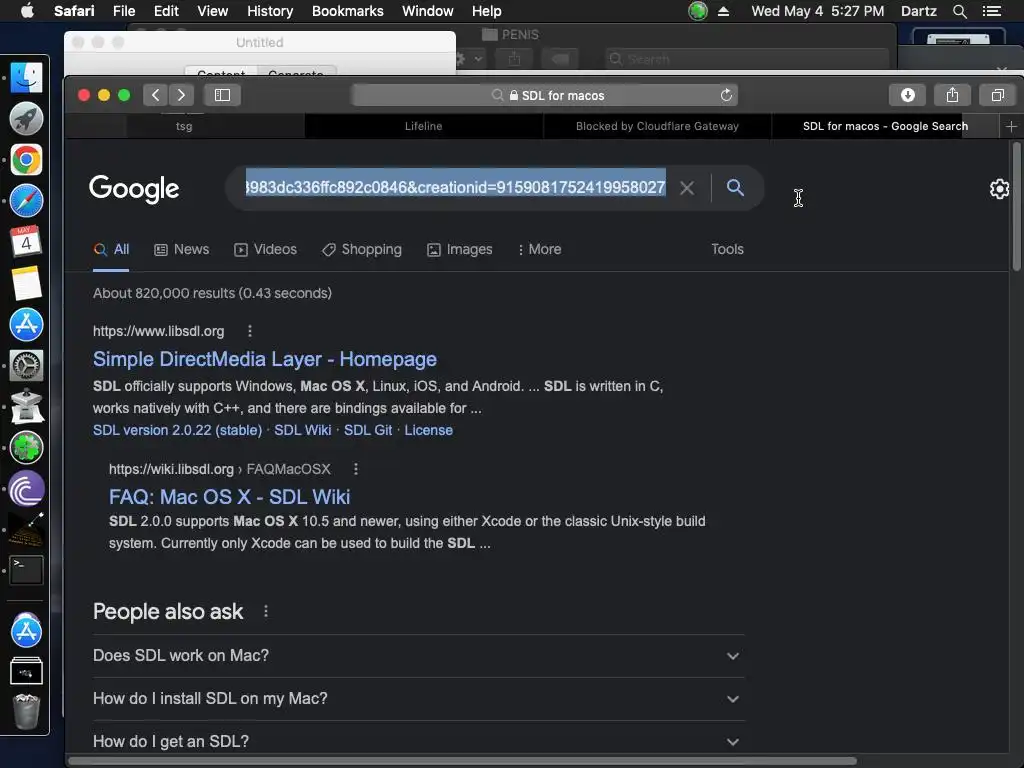This screenshot has width=1024, height=768.
Task: Switch to Blocked by Cloudflare Gateway tab
Action: 657,126
